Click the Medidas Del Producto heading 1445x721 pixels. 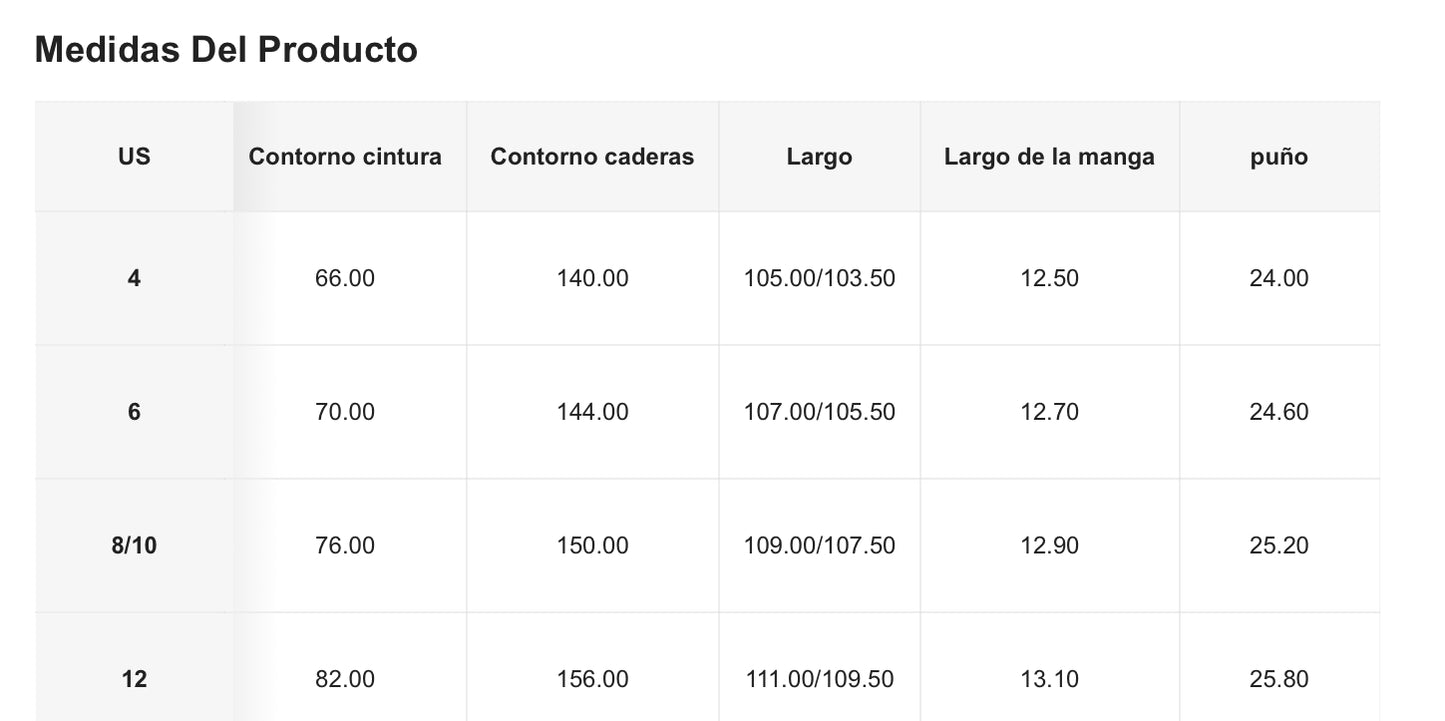(x=226, y=50)
